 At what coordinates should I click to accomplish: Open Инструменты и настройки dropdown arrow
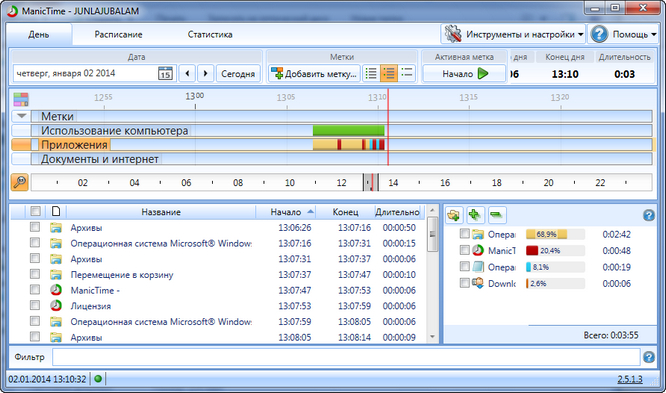(x=580, y=34)
